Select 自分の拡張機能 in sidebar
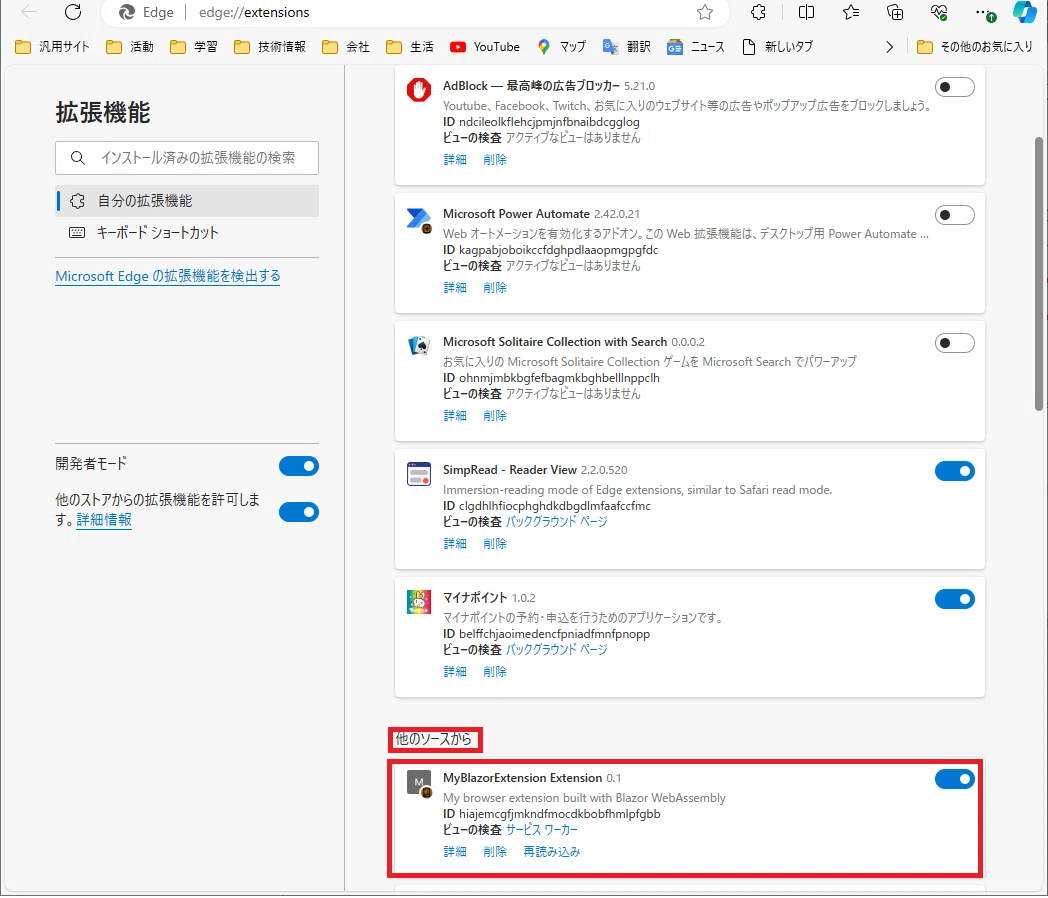 click(x=187, y=200)
